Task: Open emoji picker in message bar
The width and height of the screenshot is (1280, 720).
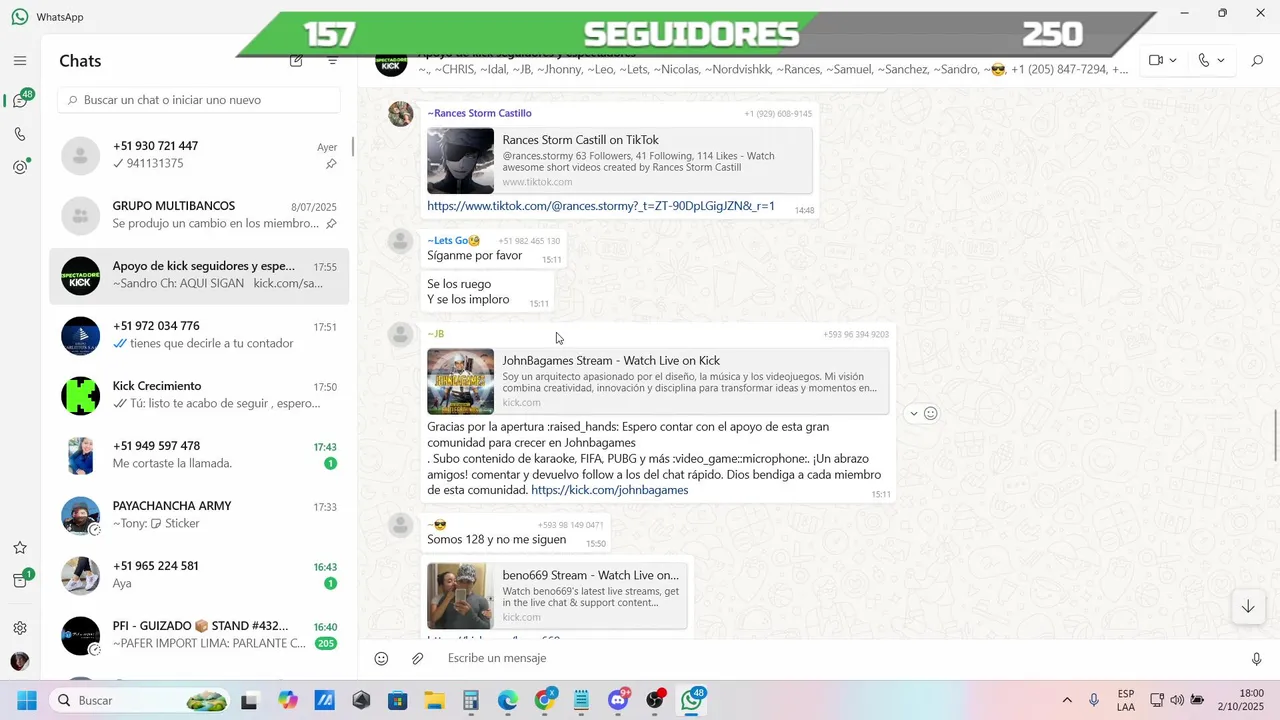Action: [381, 658]
